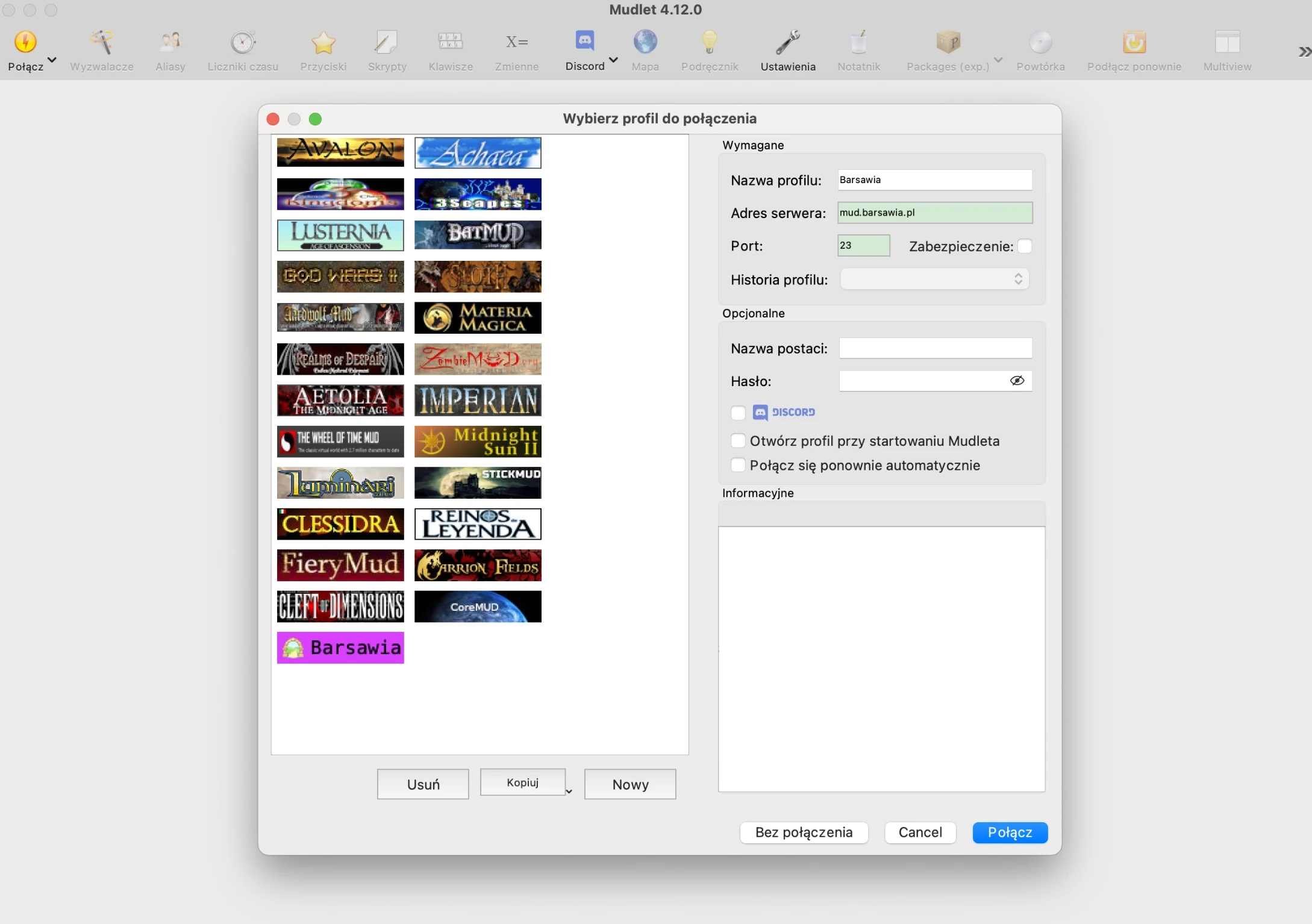
Task: Enable the Zabezpieczenie checkbox
Action: [1024, 246]
